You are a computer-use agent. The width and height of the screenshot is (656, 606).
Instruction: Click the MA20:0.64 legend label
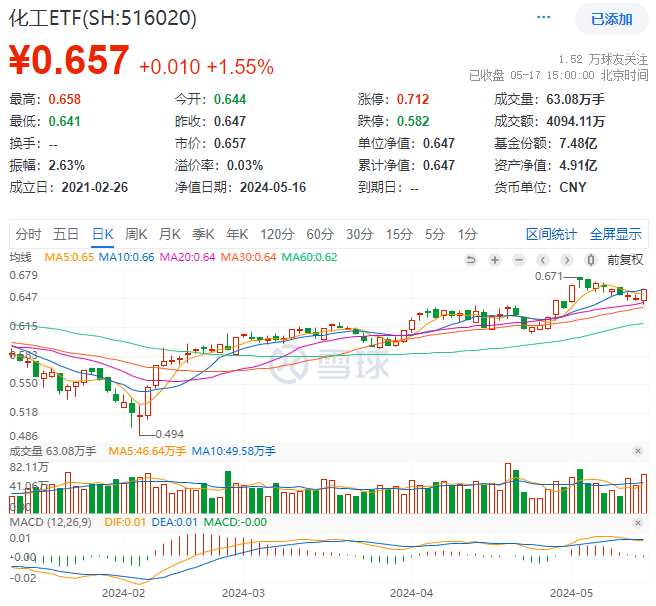[x=187, y=257]
